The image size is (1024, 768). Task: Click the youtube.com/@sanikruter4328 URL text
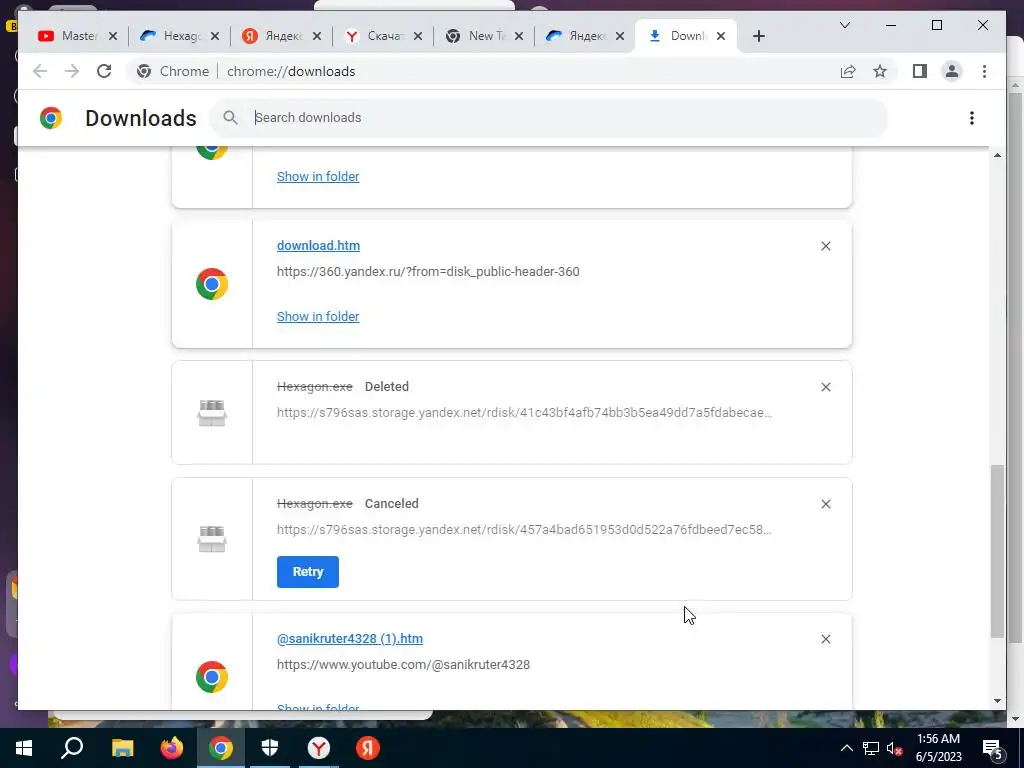click(x=403, y=665)
